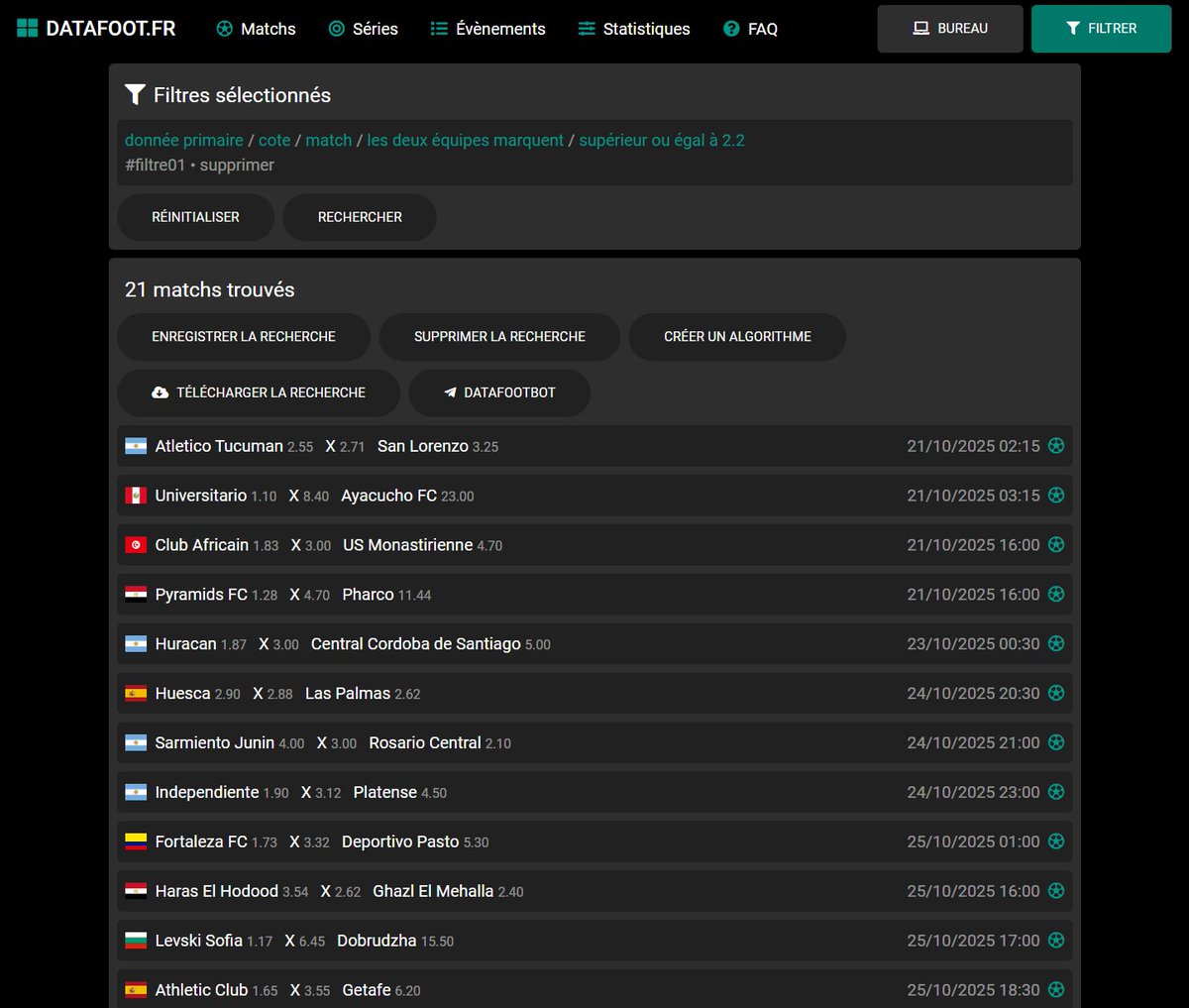The height and width of the screenshot is (1008, 1189).
Task: Click the 'les deux équipes marquent' filter link
Action: pyautogui.click(x=465, y=140)
